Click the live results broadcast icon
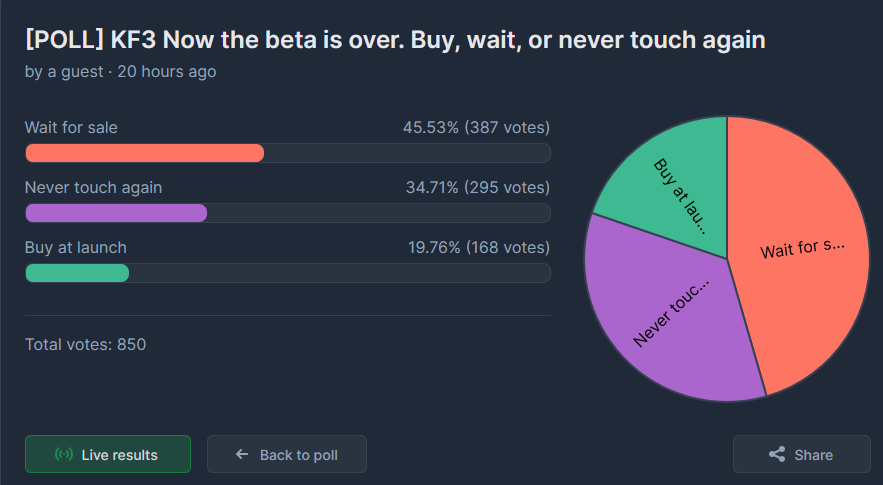This screenshot has height=485, width=883. (x=64, y=455)
